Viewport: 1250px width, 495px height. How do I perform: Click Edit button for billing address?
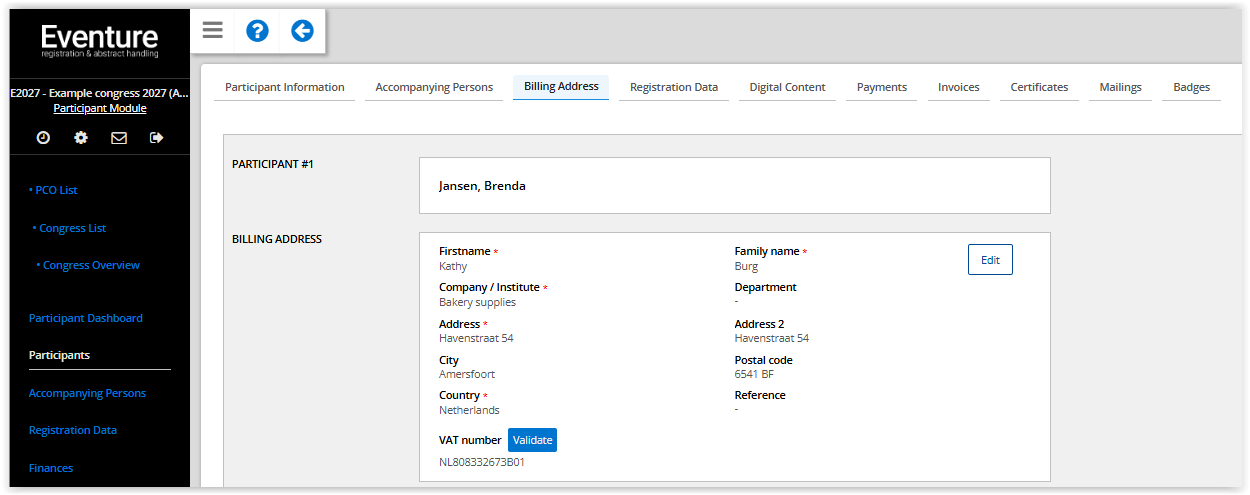point(990,260)
